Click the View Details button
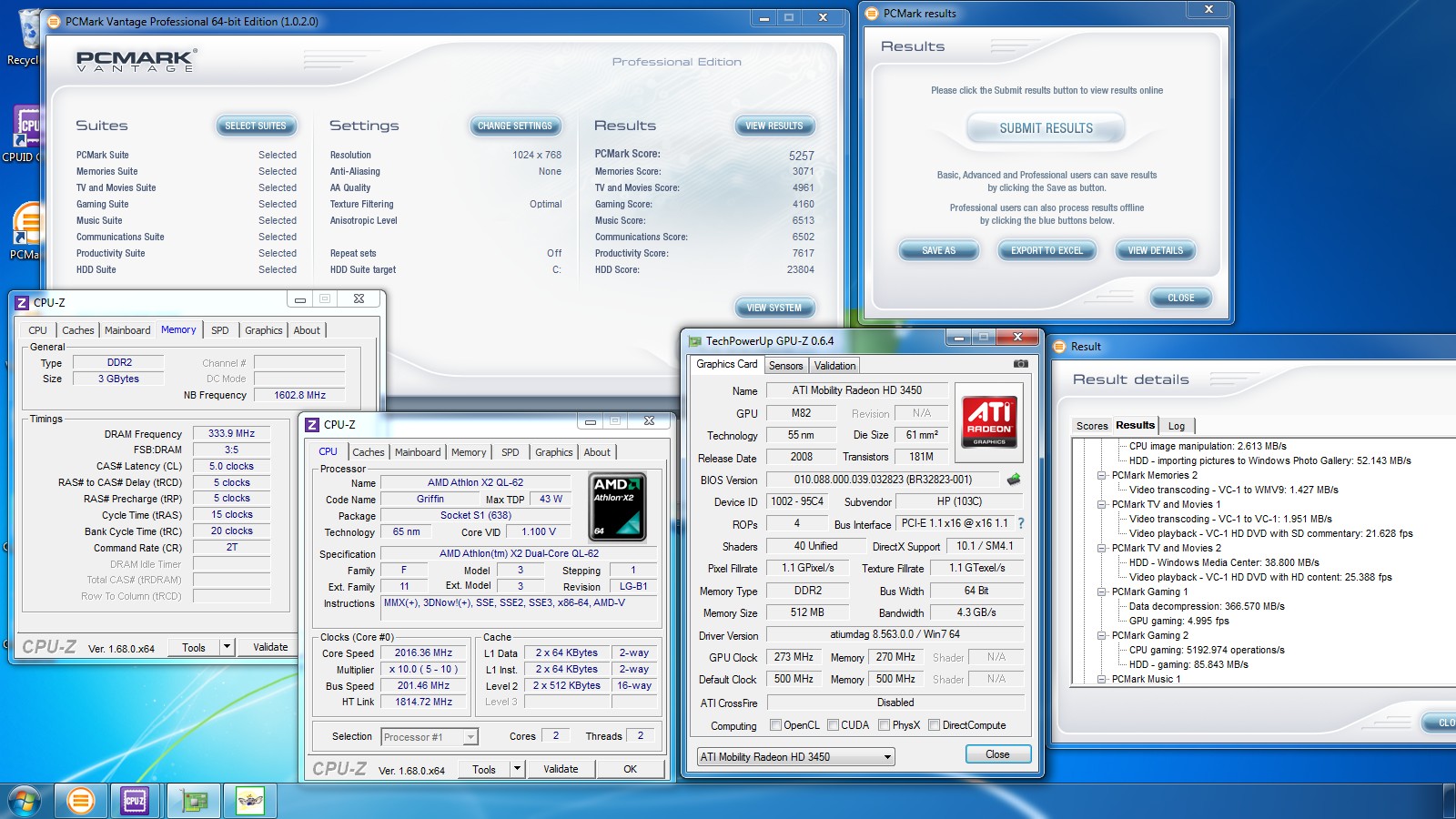The width and height of the screenshot is (1456, 819). (1156, 251)
